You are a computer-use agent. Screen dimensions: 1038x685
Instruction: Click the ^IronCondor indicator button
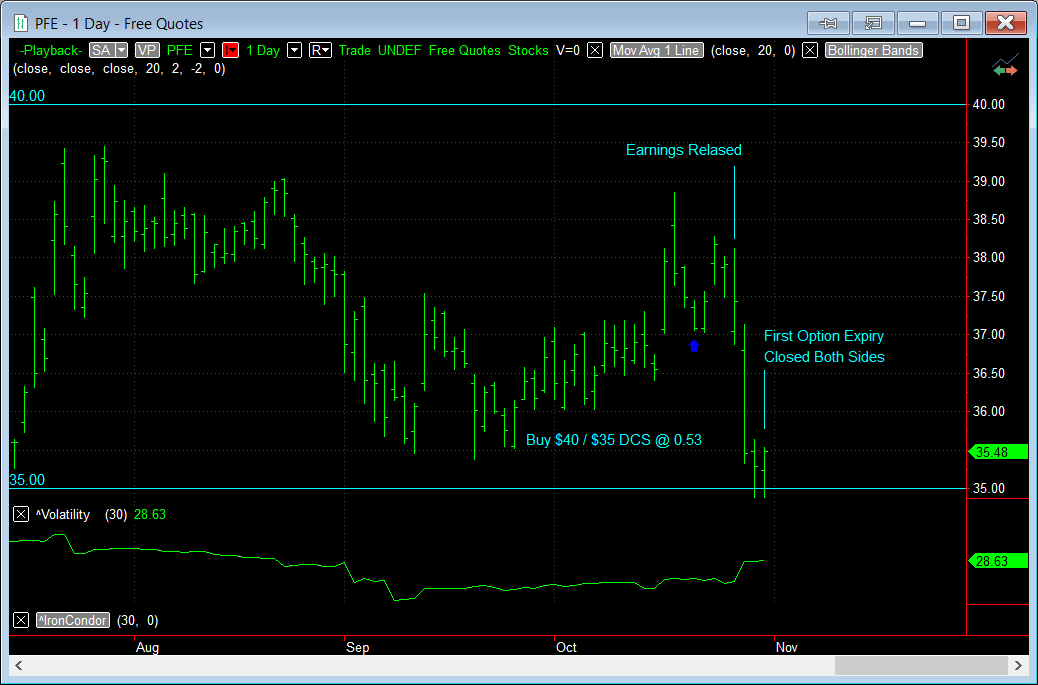tap(73, 620)
